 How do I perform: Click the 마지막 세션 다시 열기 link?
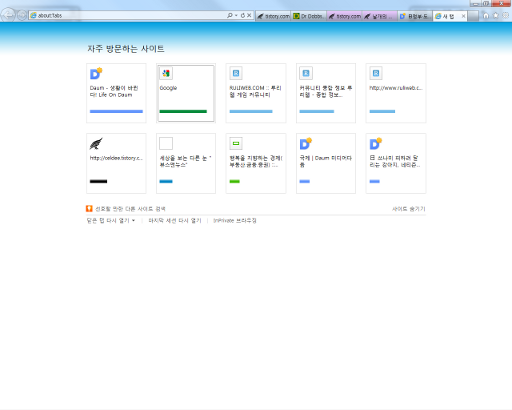point(175,221)
